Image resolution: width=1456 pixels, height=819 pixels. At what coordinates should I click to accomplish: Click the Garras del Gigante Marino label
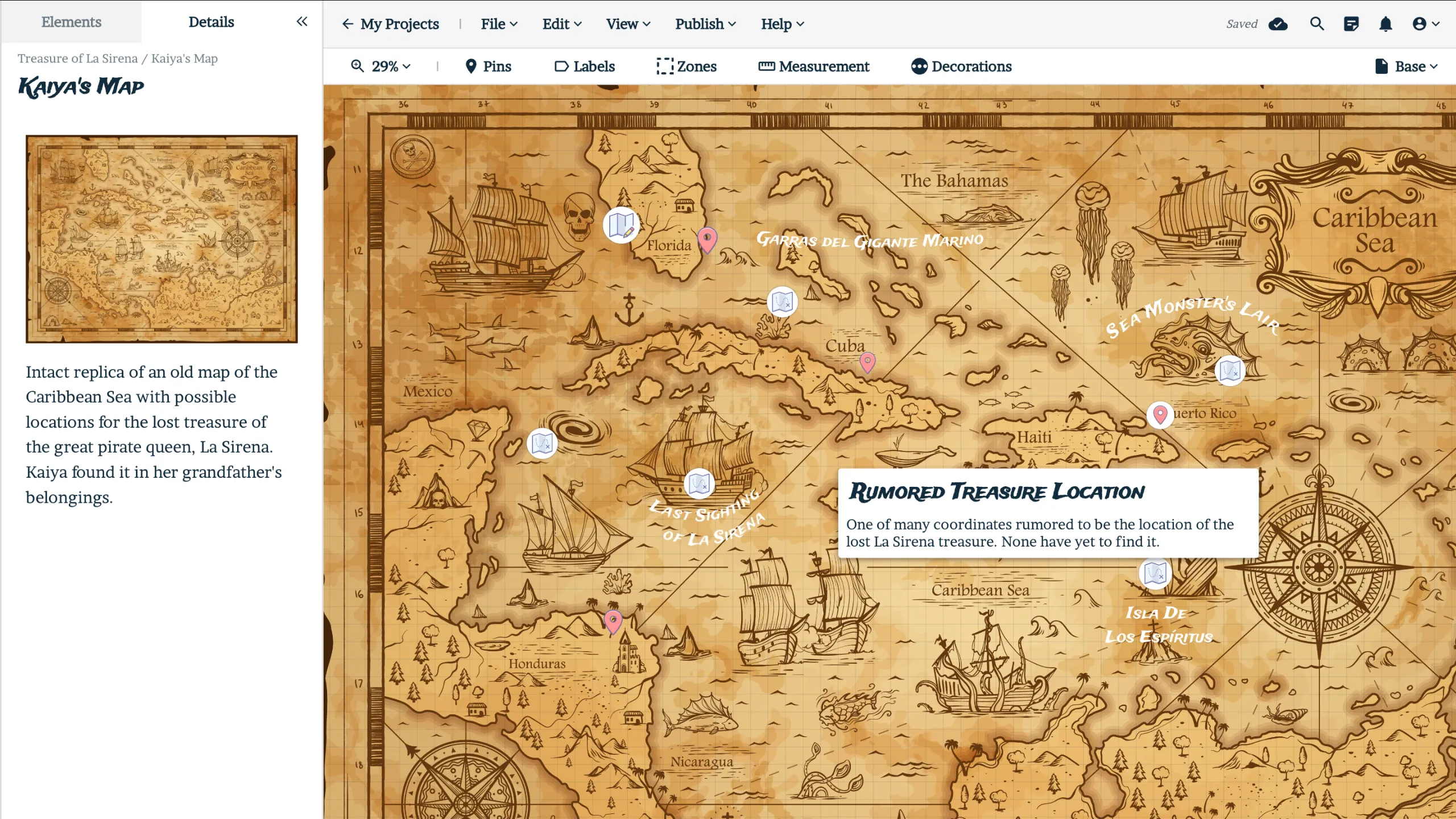click(x=870, y=240)
